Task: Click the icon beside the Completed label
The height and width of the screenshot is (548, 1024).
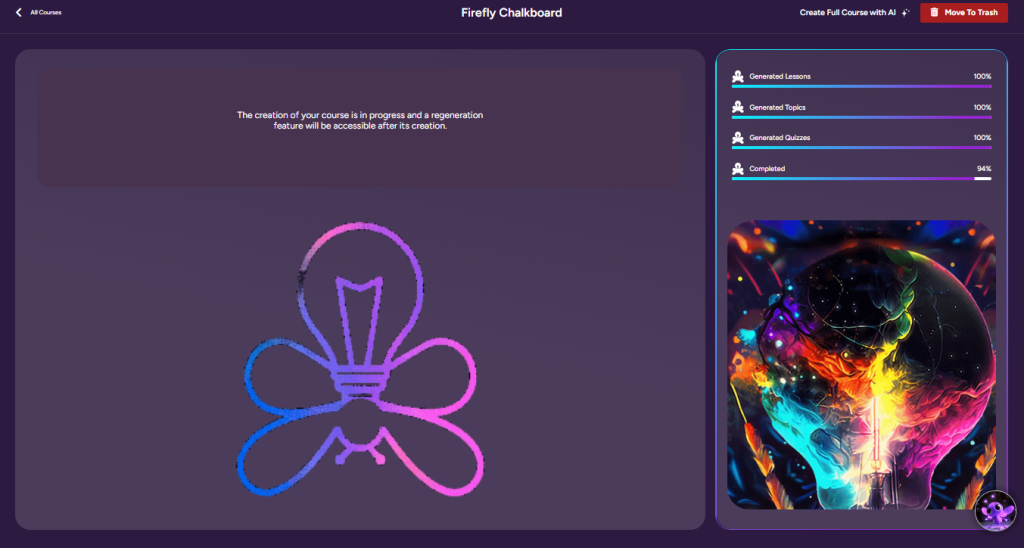Action: (738, 169)
